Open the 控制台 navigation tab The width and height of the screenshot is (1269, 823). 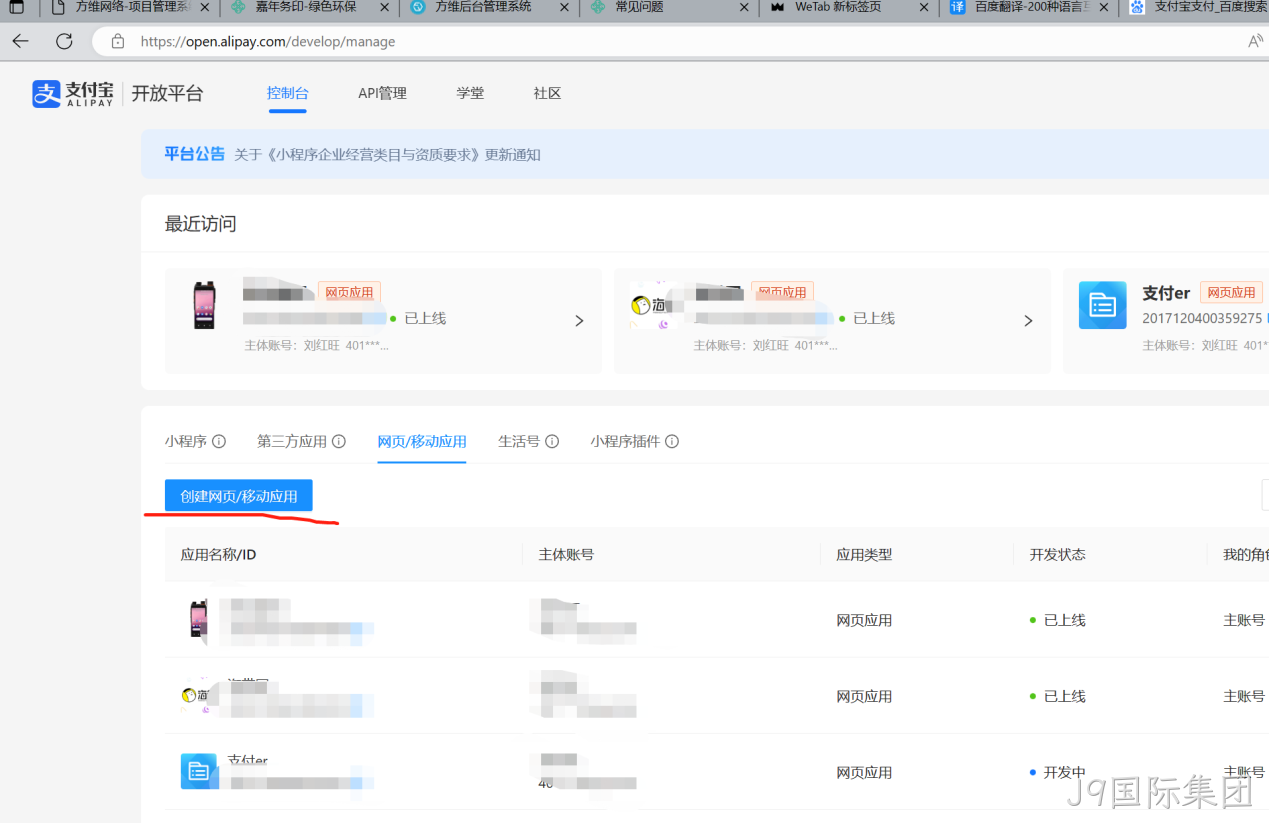(x=287, y=93)
